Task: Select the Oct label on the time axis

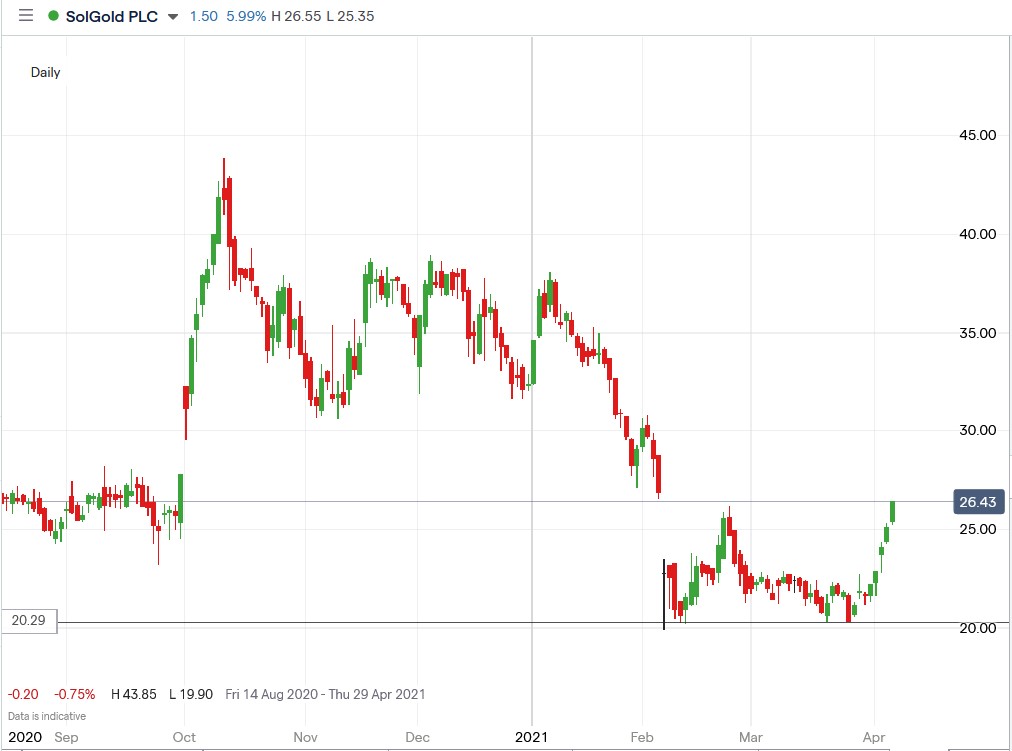Action: coord(183,737)
